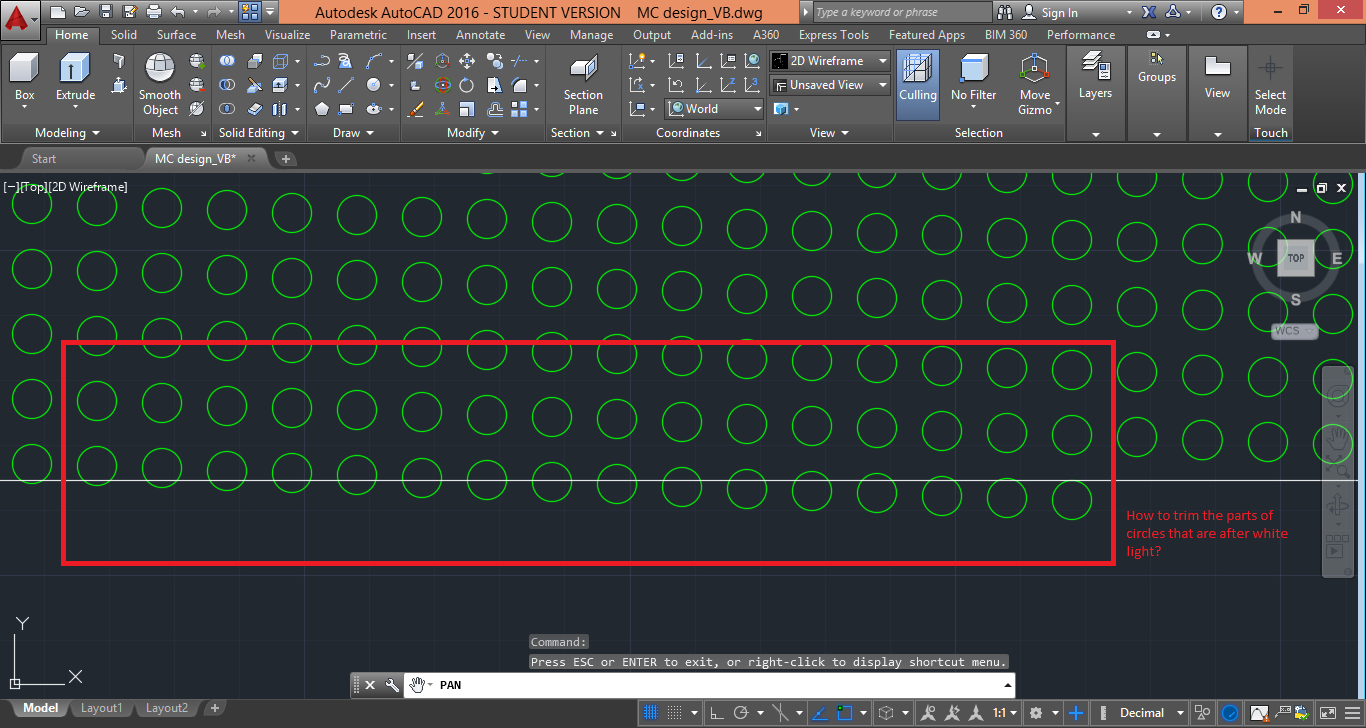Click the WCS label under the ViewCube
Image resolution: width=1366 pixels, height=728 pixels.
(1294, 331)
